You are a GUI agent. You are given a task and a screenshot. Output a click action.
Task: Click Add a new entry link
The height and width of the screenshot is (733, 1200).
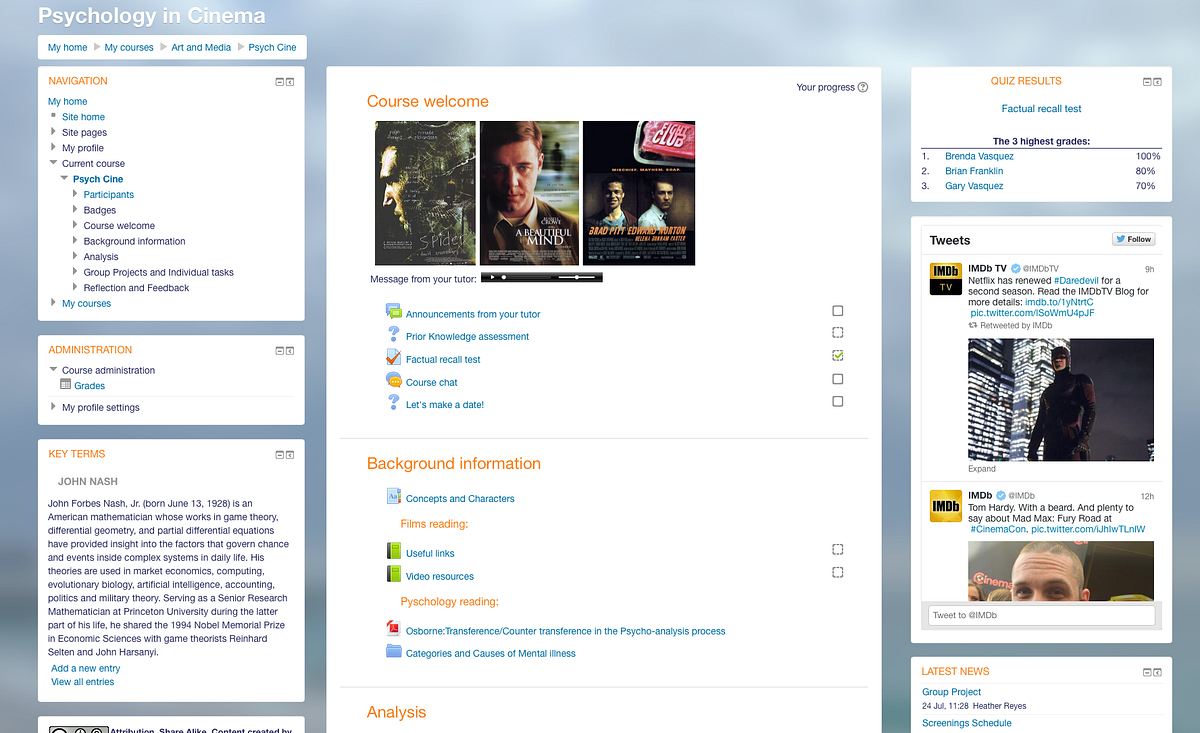(85, 668)
